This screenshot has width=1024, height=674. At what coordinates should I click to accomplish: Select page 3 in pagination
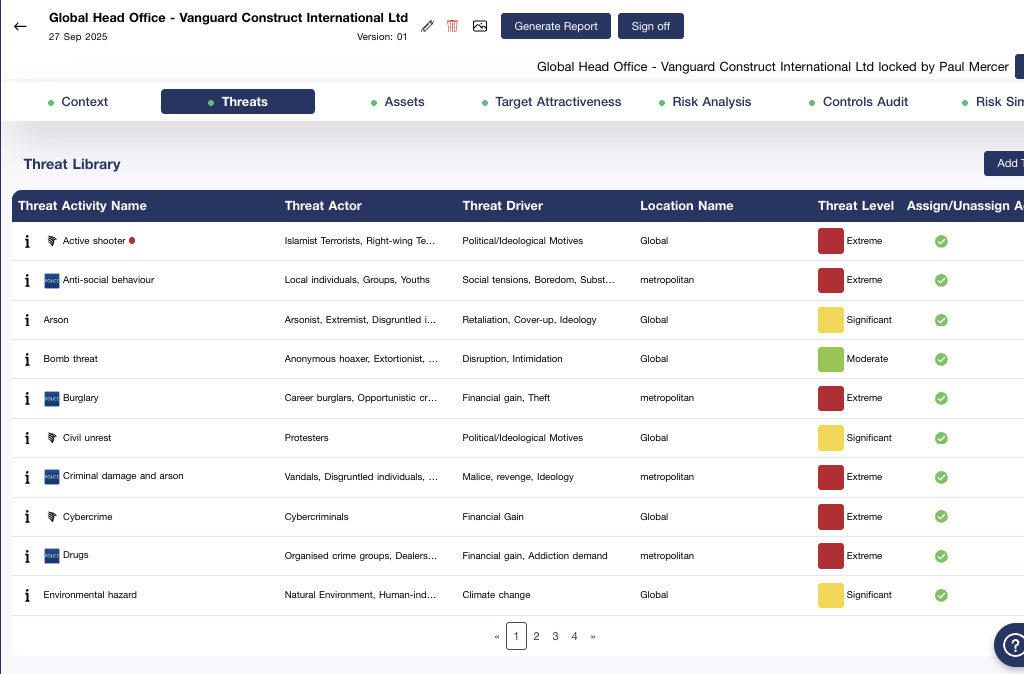coord(555,636)
